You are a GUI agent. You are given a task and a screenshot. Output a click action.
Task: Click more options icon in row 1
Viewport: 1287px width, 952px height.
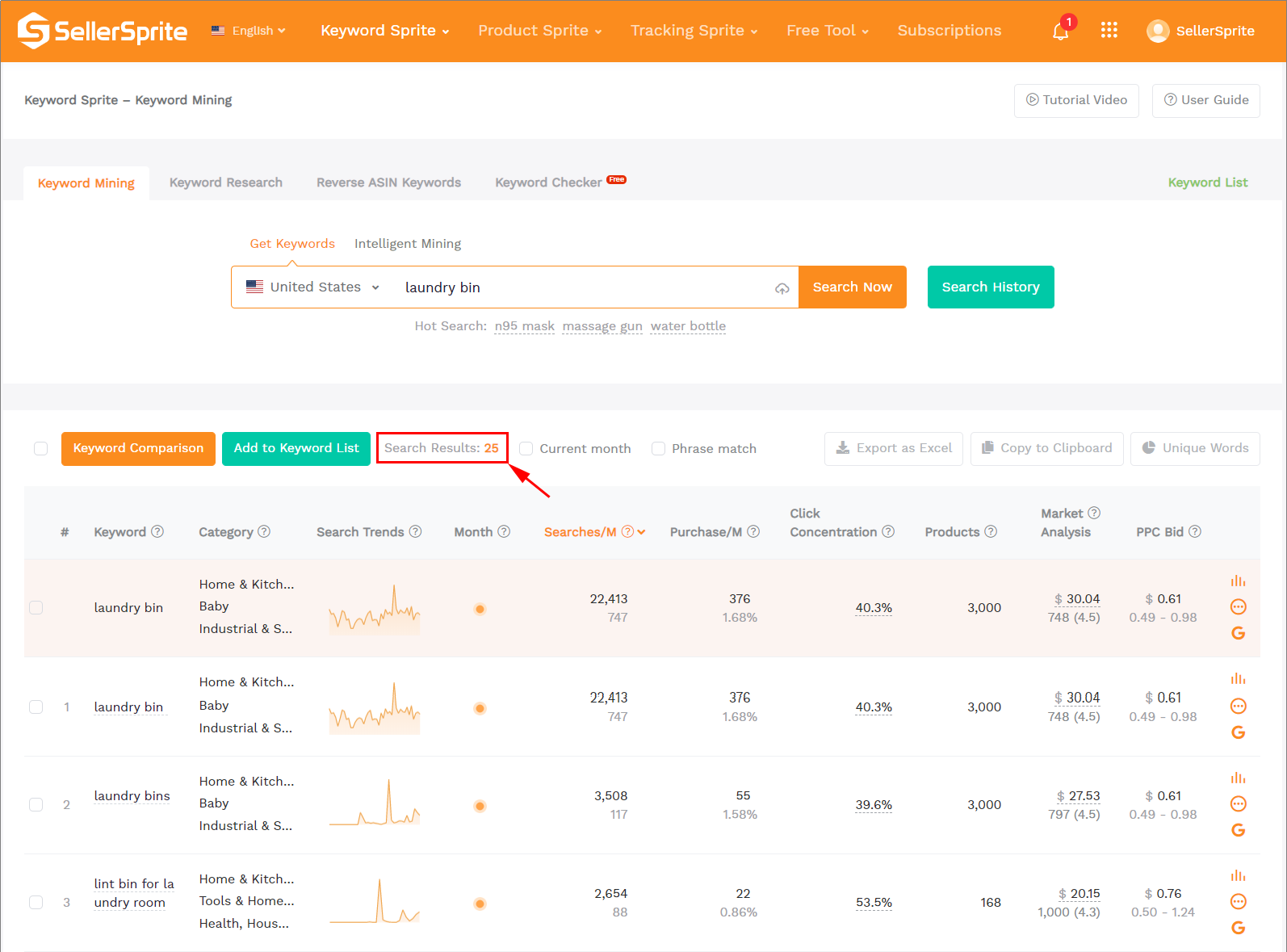(1238, 707)
